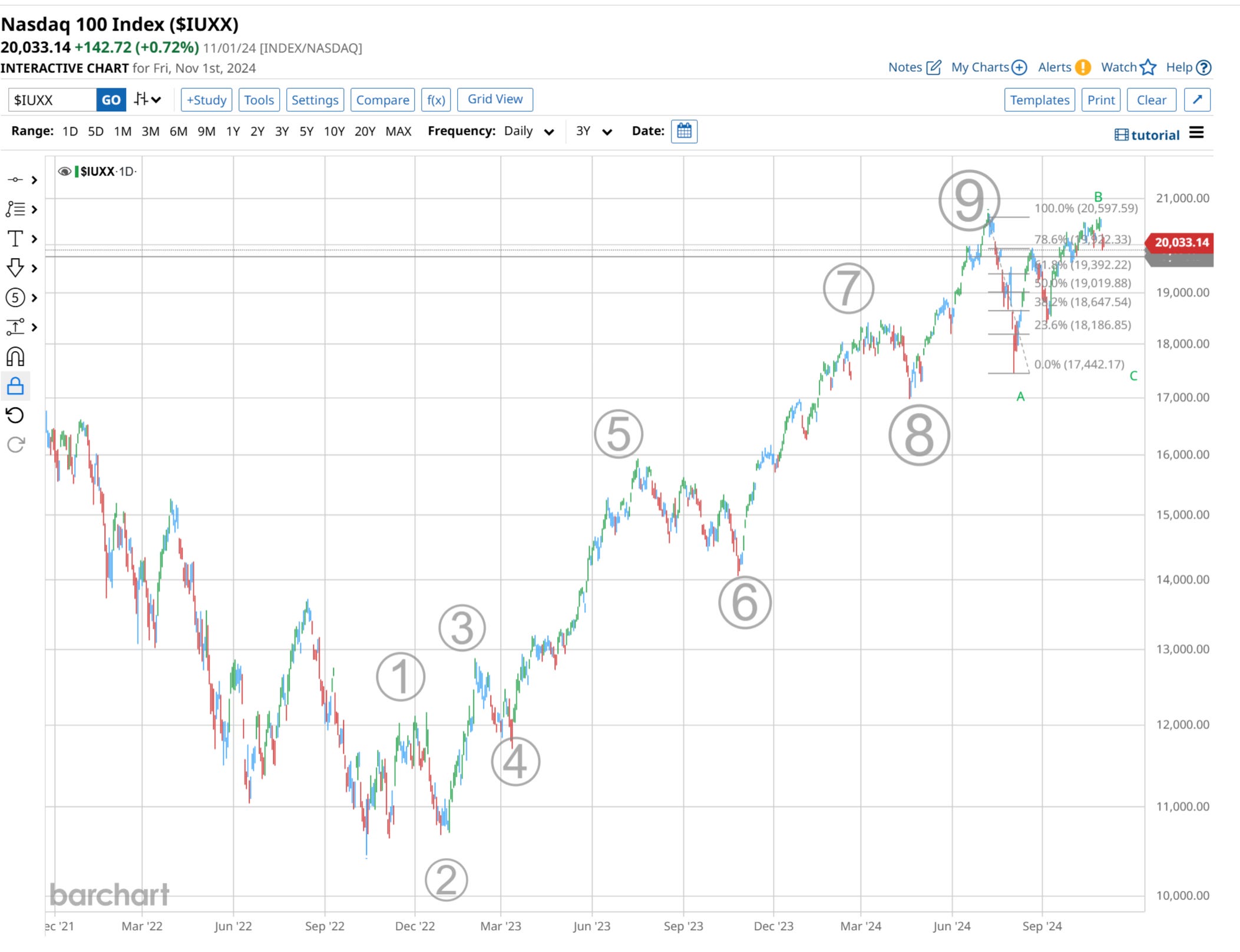
Task: Toggle $IUXX series visibility eye
Action: 64,171
